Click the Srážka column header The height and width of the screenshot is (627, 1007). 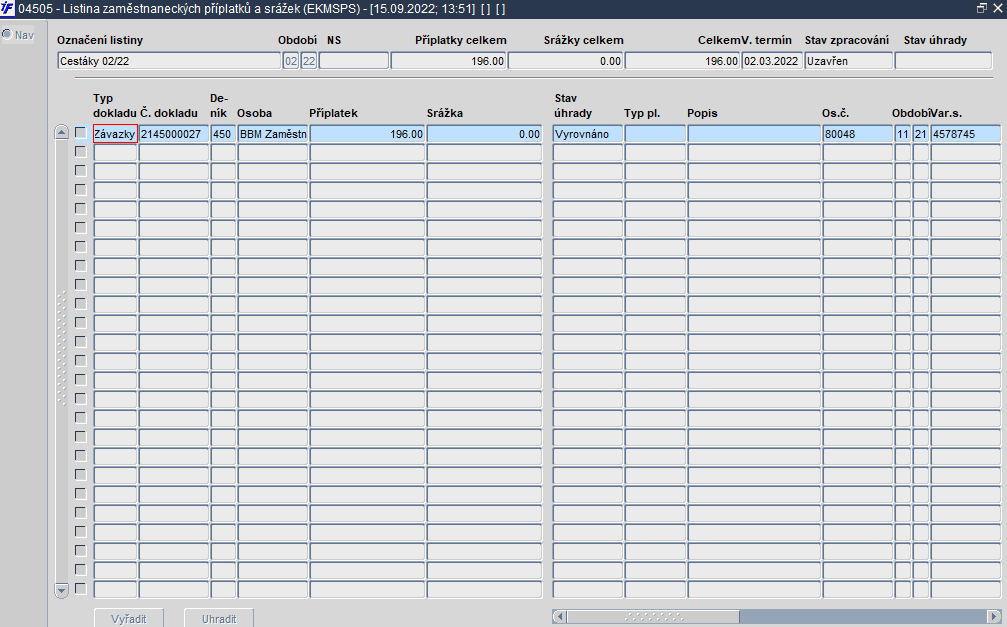coord(444,113)
